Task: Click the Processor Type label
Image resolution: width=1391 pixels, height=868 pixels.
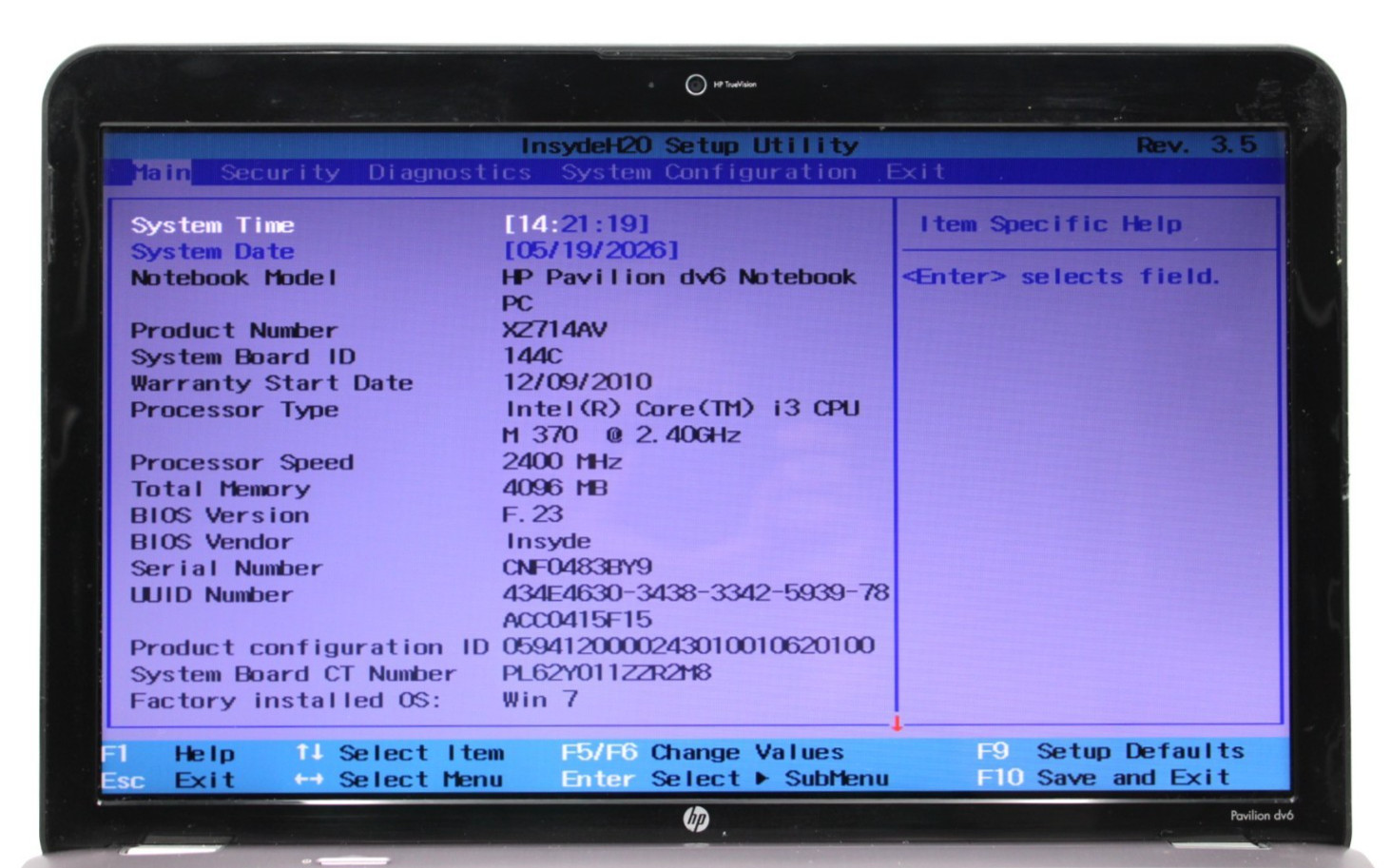Action: (x=234, y=410)
